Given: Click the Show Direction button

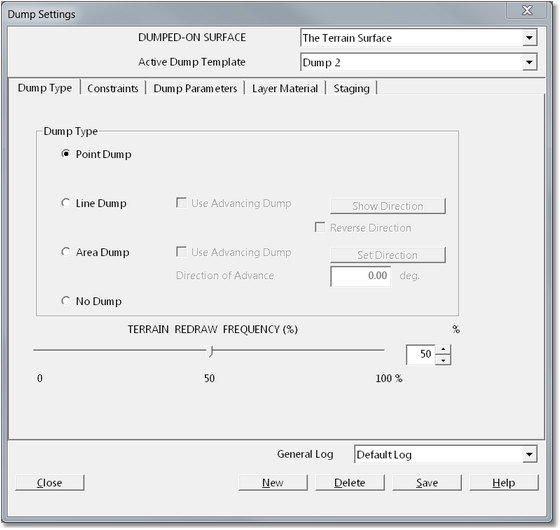Looking at the screenshot, I should coord(388,206).
